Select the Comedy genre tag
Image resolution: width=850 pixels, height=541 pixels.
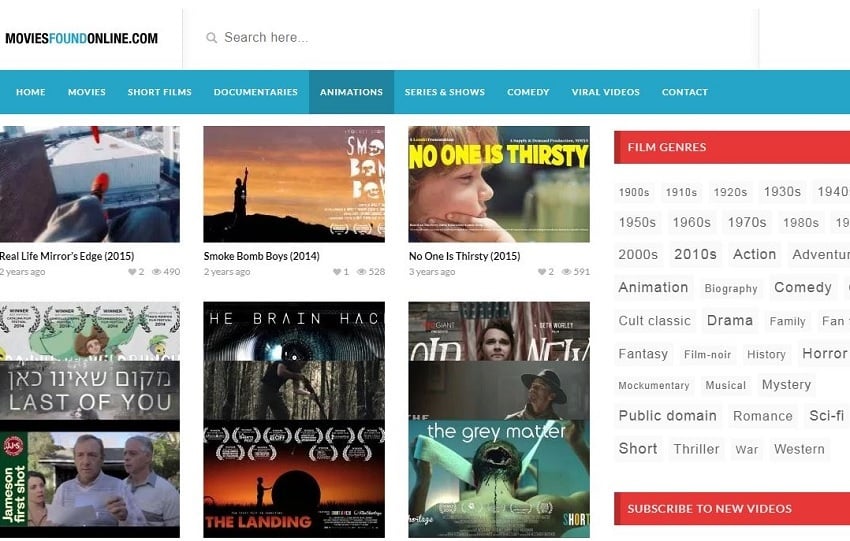(x=802, y=287)
